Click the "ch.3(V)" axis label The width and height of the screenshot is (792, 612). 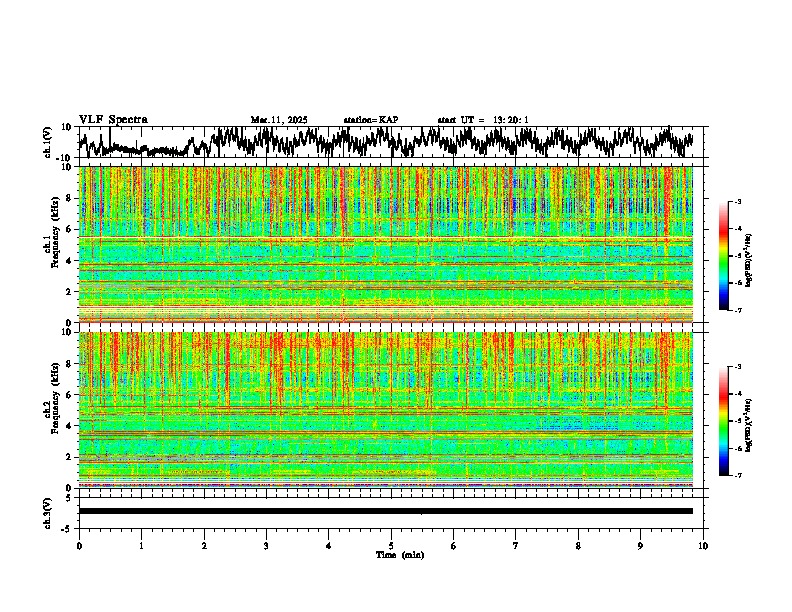pyautogui.click(x=48, y=513)
